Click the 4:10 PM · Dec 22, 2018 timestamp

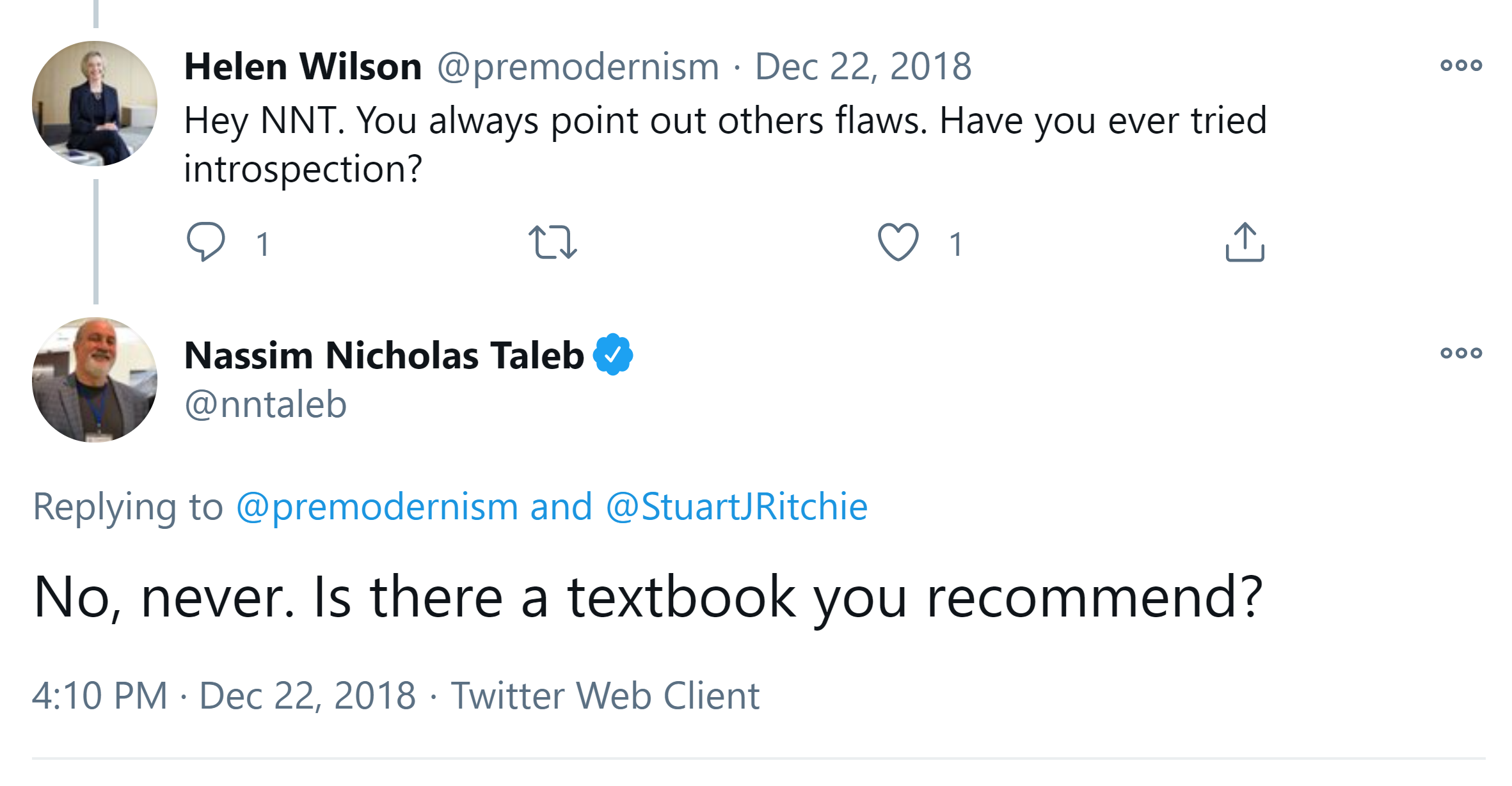pyautogui.click(x=224, y=695)
